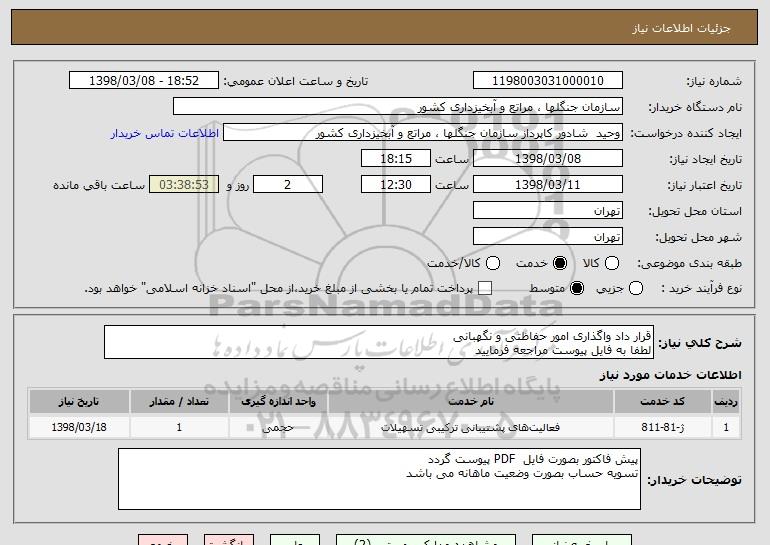The image size is (770, 545).
Task: Click تاریخ نیاز column header
Action: point(79,402)
